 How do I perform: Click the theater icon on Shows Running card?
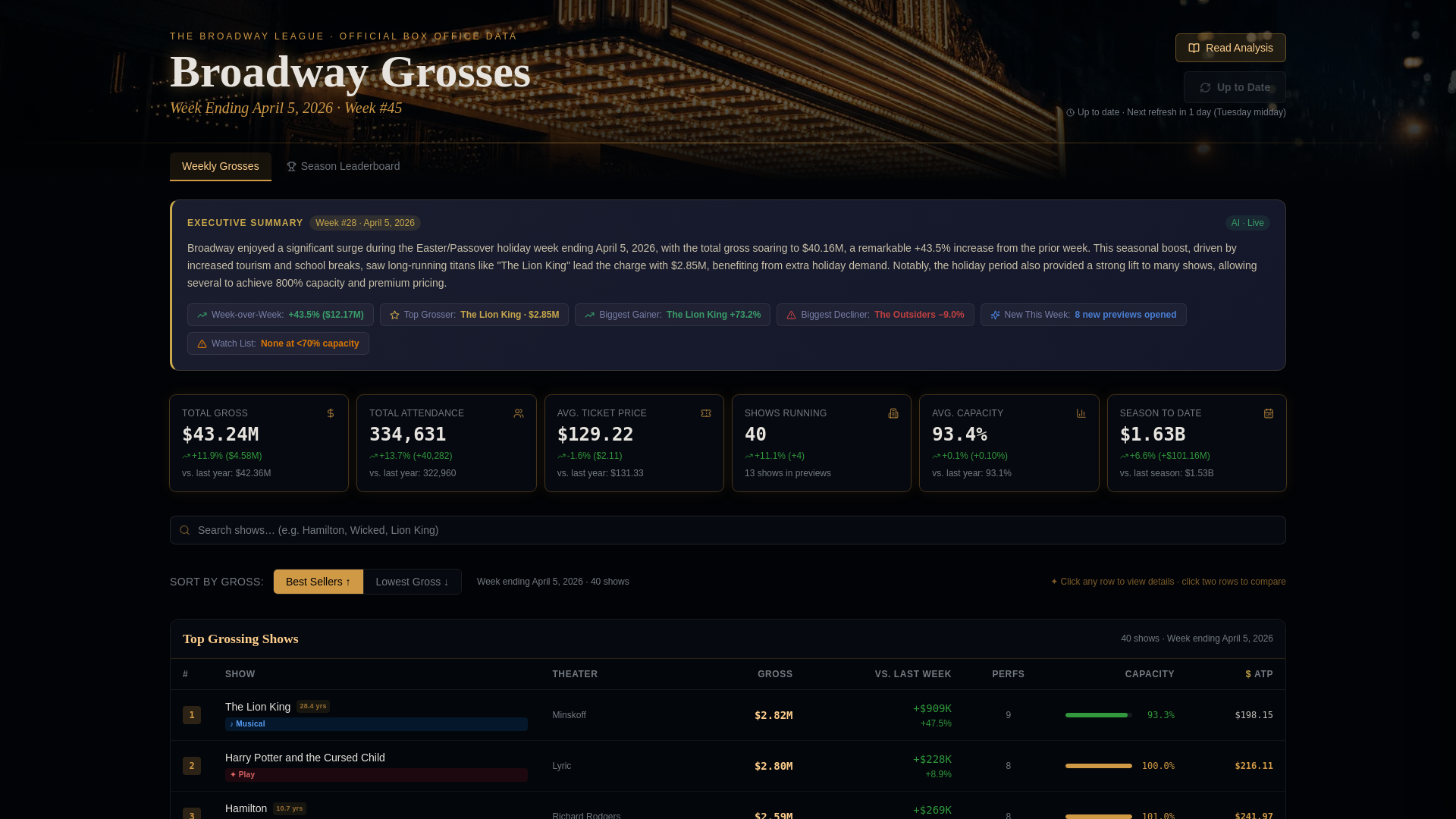[x=893, y=413]
